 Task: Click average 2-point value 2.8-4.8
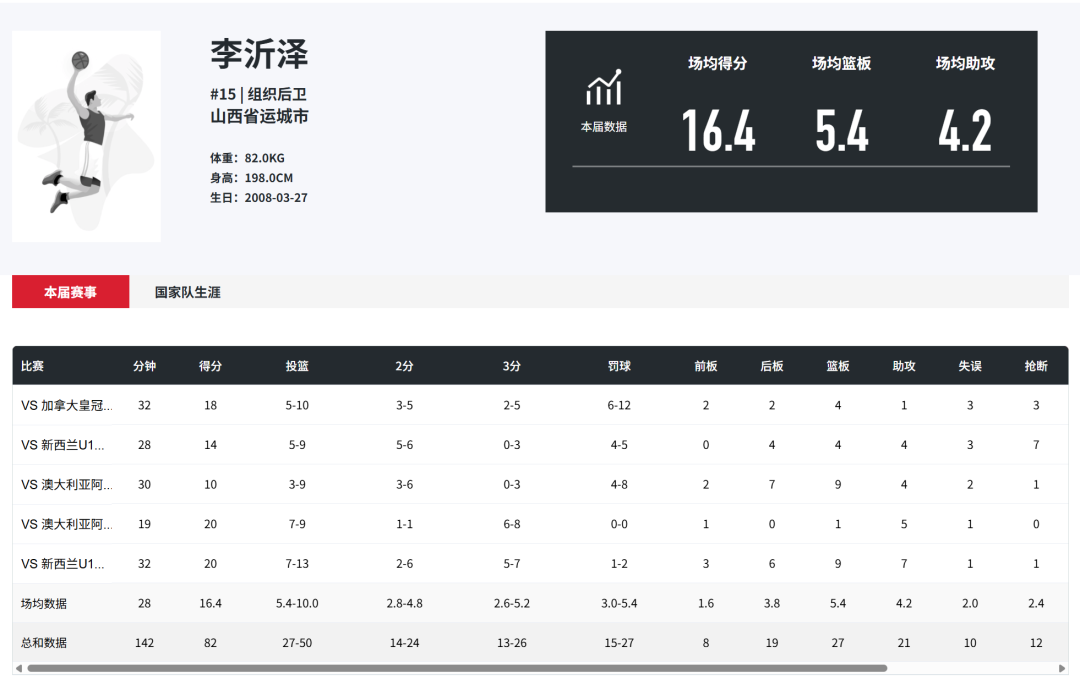[x=404, y=603]
